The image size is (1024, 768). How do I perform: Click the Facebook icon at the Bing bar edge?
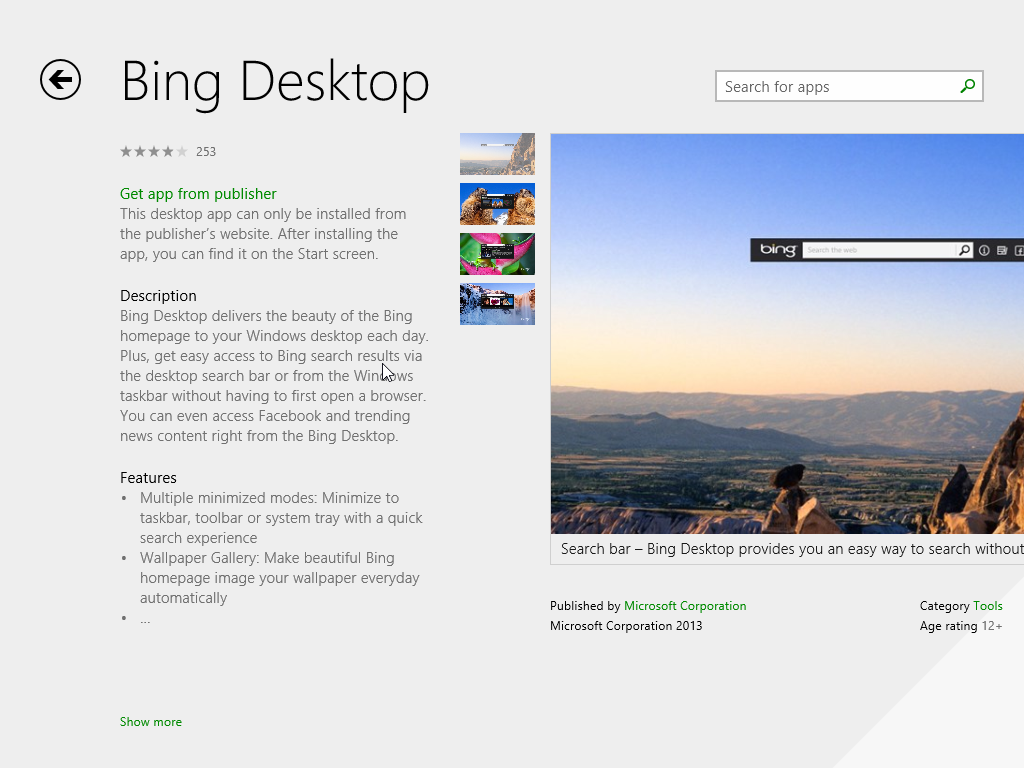click(x=1020, y=250)
